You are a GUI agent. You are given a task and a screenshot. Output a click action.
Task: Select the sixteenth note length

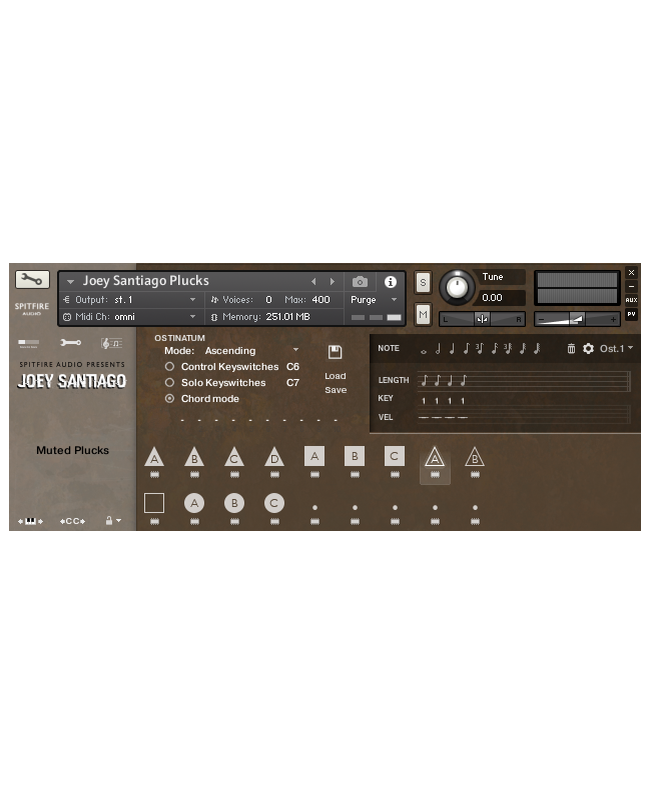pos(495,348)
